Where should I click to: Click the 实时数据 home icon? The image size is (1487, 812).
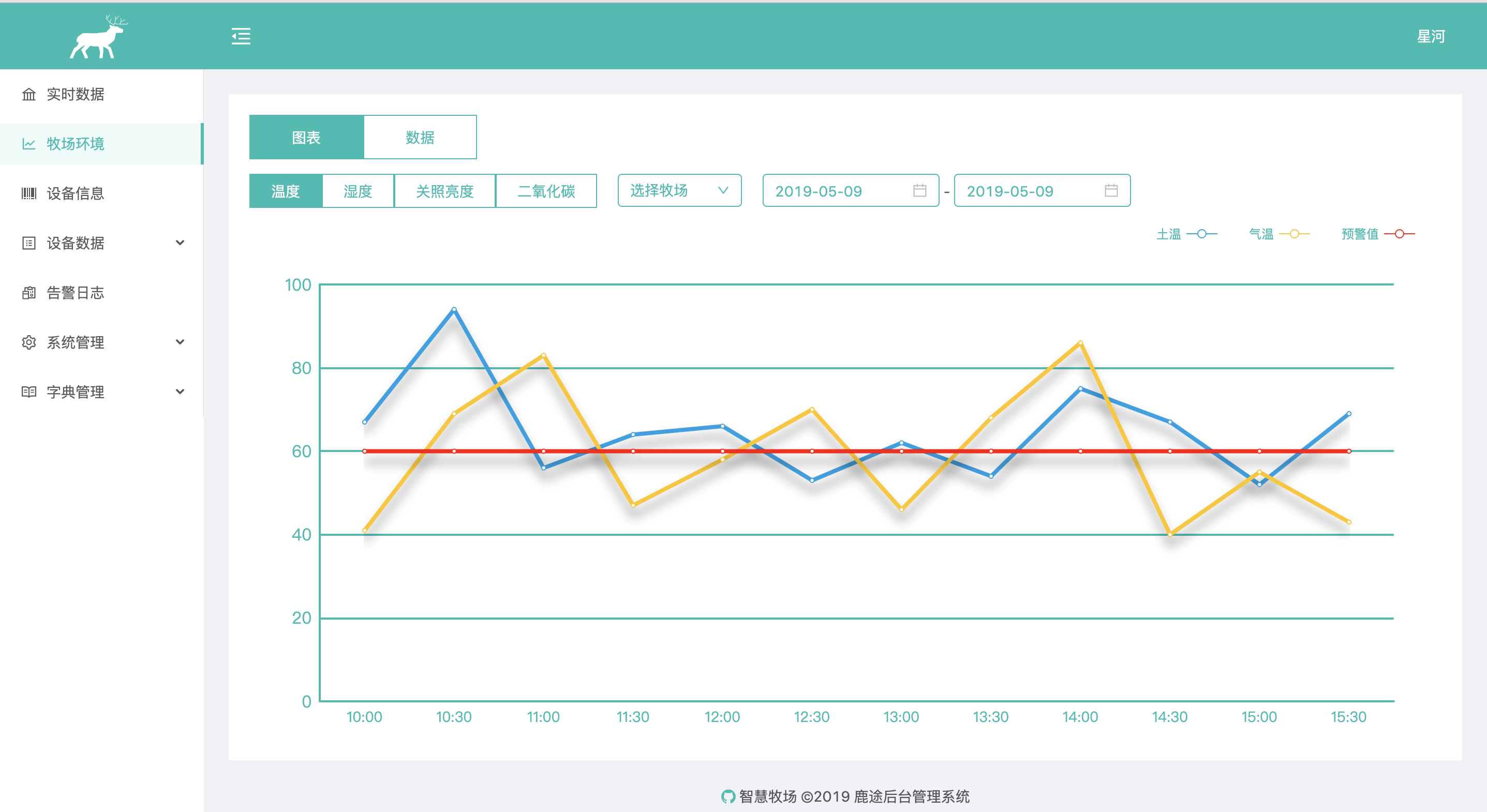(x=29, y=94)
